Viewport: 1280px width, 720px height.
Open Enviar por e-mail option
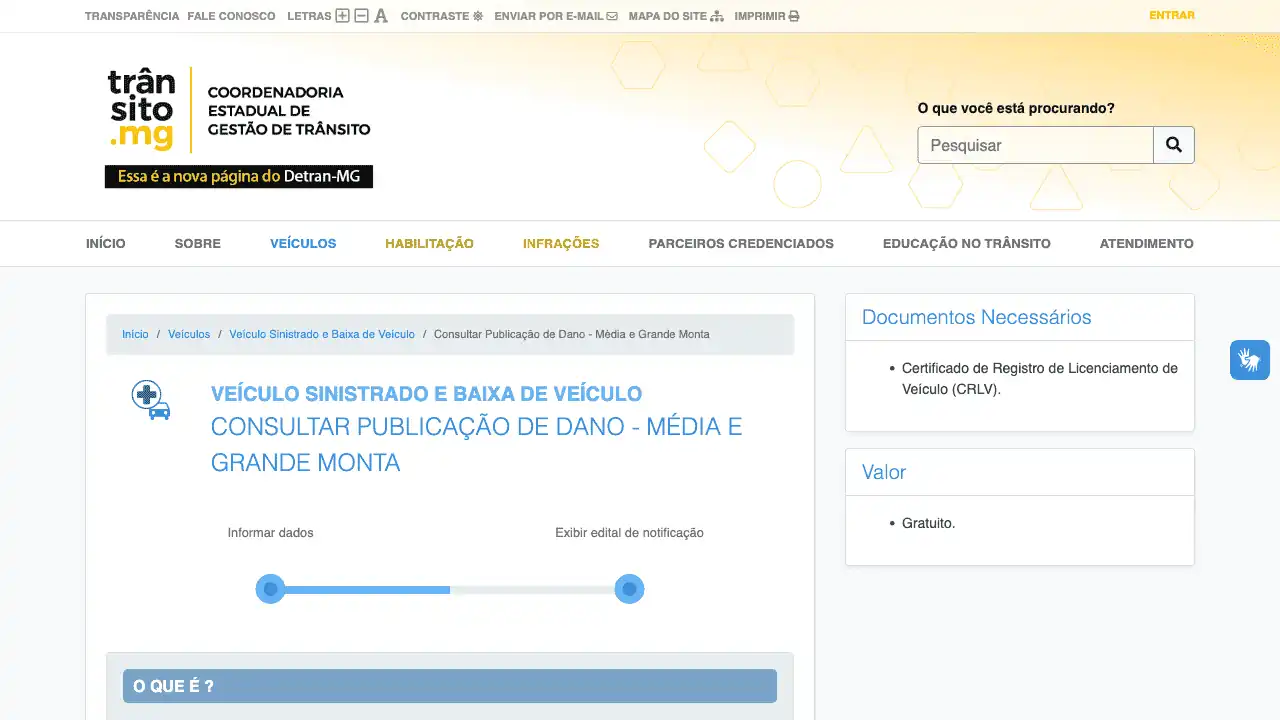555,16
